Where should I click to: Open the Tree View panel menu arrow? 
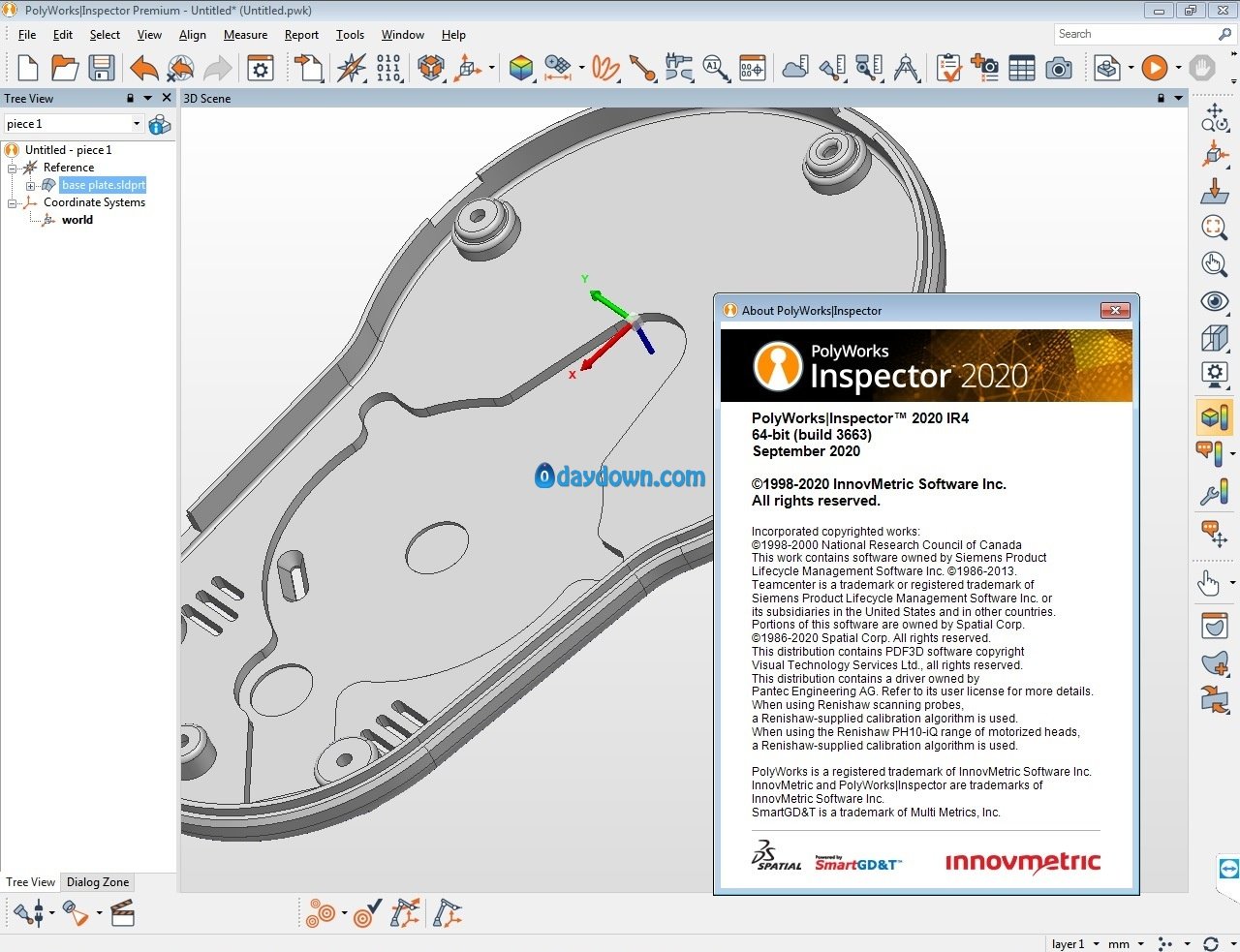pos(147,98)
